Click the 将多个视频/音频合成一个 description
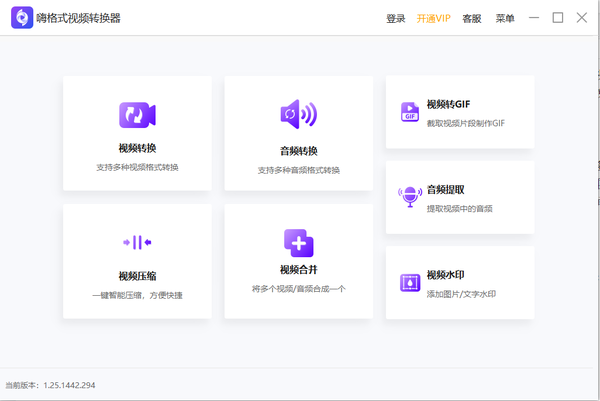Screen dimensions: 600x401 click(298, 288)
